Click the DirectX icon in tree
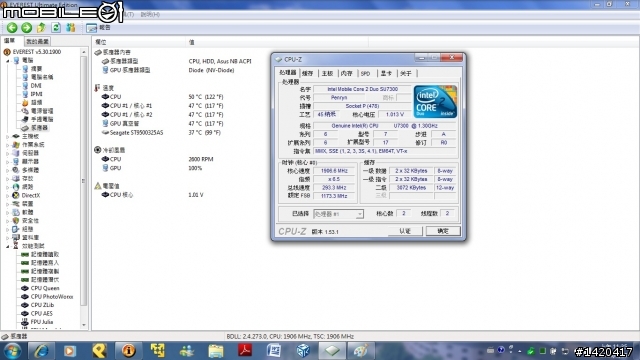Image resolution: width=640 pixels, height=360 pixels. [16, 195]
